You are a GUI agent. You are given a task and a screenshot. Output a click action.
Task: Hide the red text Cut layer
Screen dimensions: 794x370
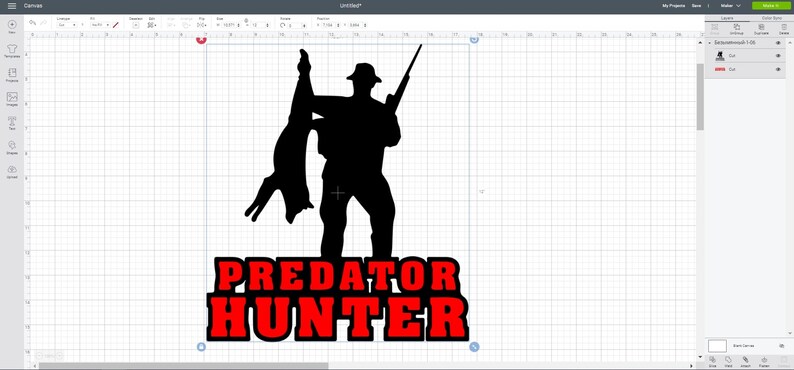(x=778, y=69)
